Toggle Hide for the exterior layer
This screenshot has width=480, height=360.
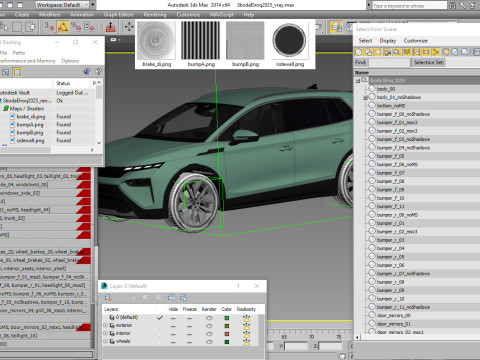tap(173, 326)
